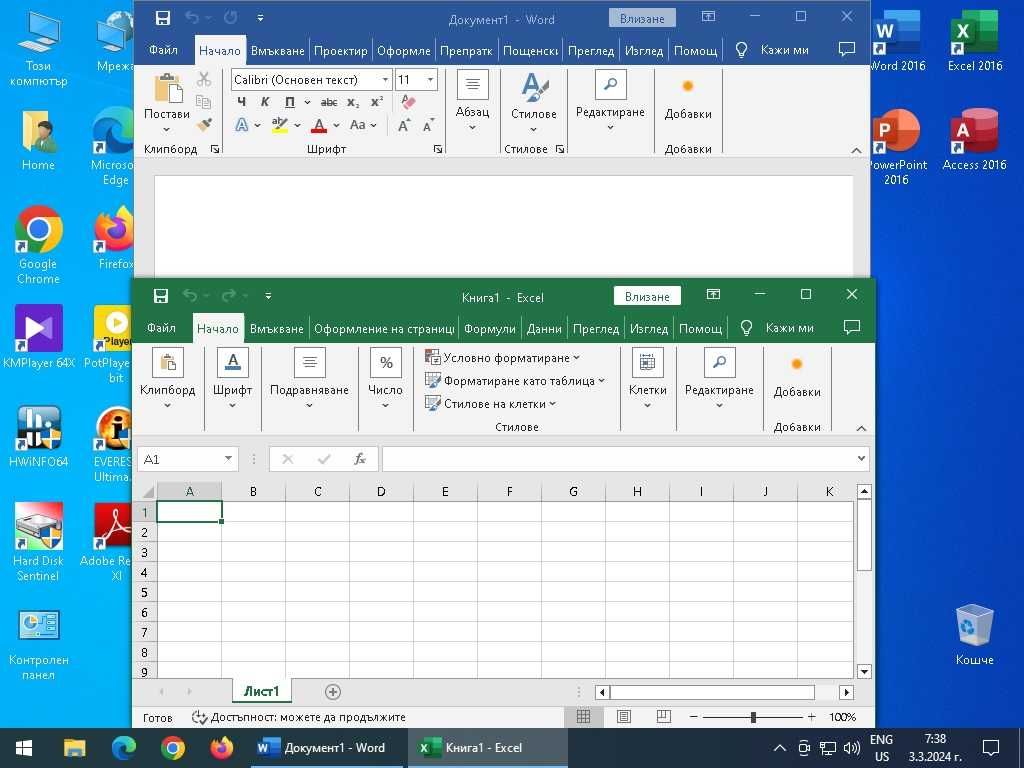1024x768 pixels.
Task: Click the accessibility checker icon in Excel status bar
Action: tap(199, 717)
